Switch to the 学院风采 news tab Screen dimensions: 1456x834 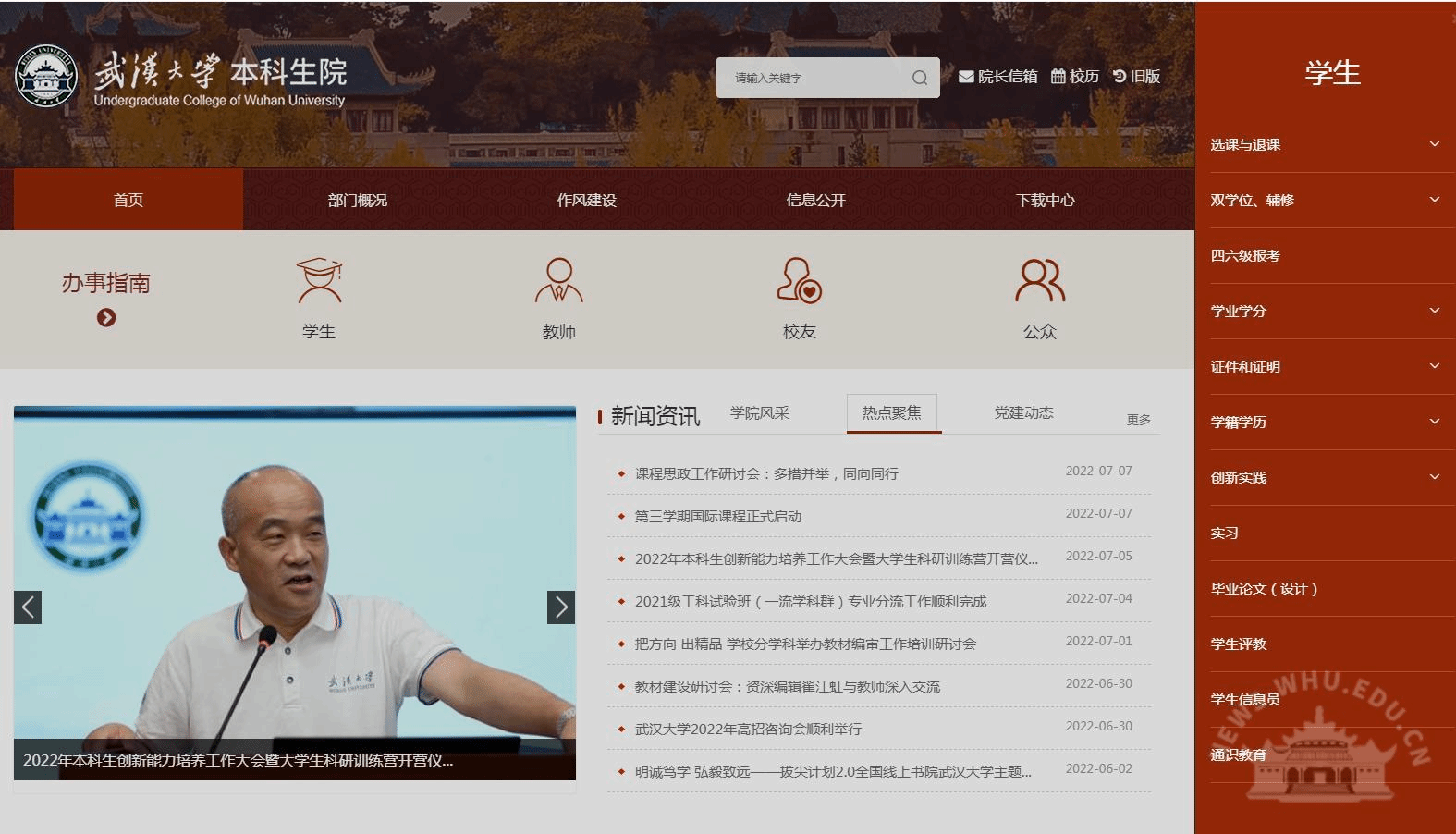click(759, 413)
